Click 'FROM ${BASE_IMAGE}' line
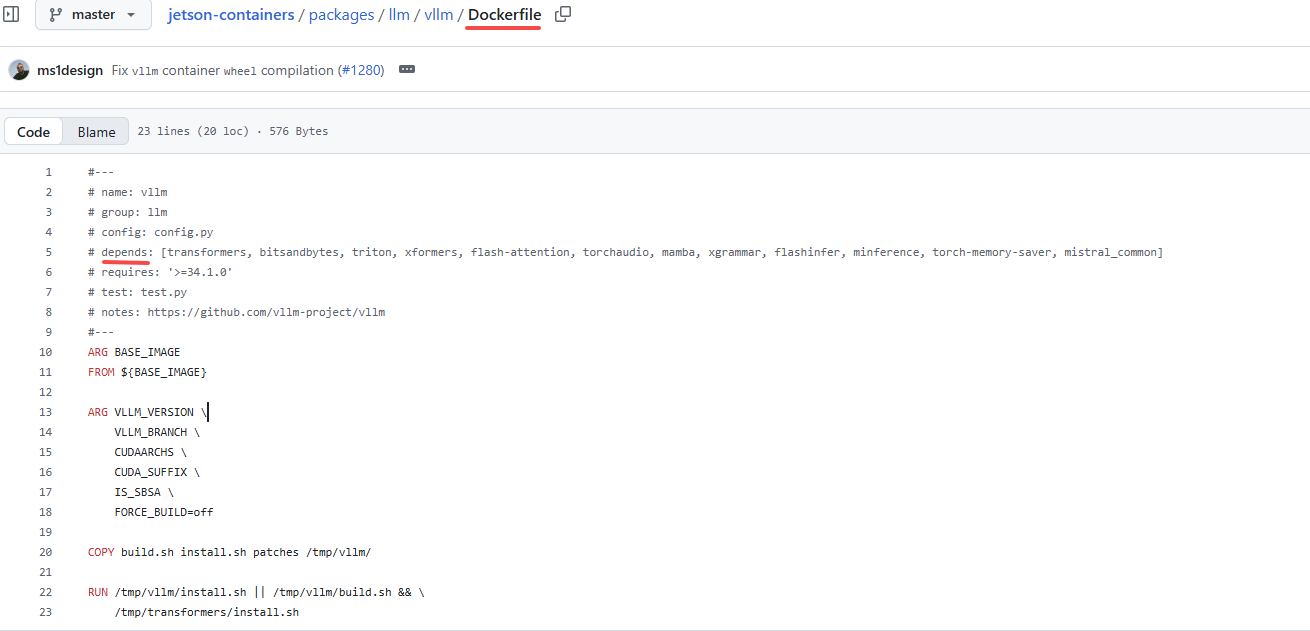This screenshot has height=631, width=1310. click(147, 372)
